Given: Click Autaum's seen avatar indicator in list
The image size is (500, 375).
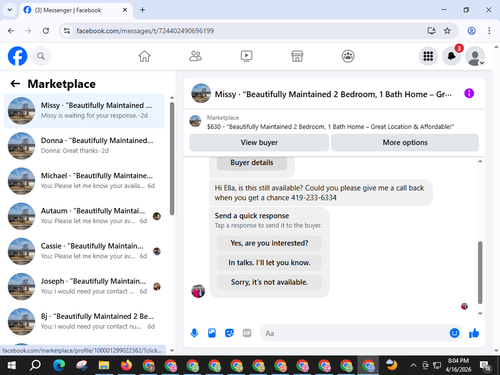Looking at the screenshot, I should pos(157,216).
